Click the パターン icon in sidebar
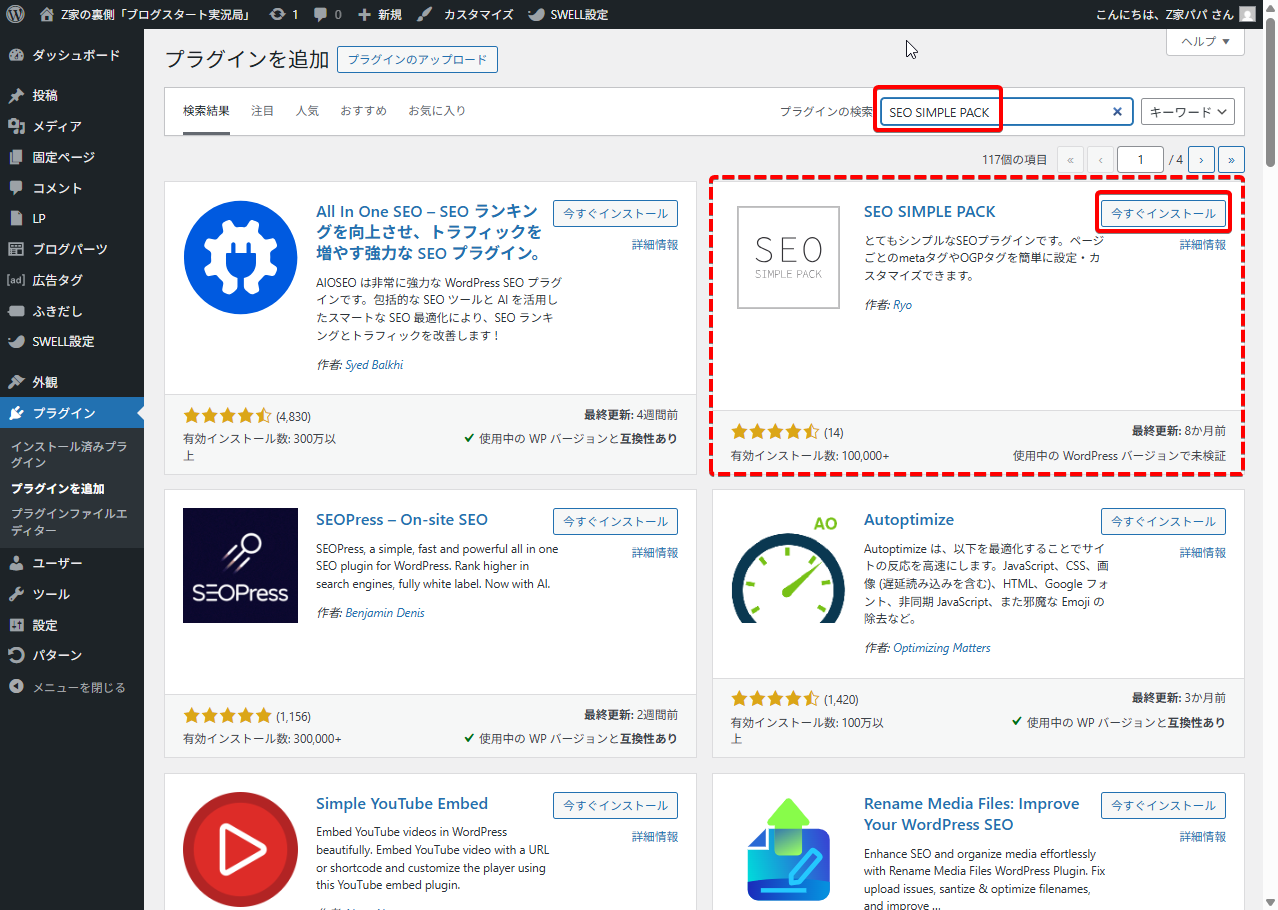 (16, 655)
